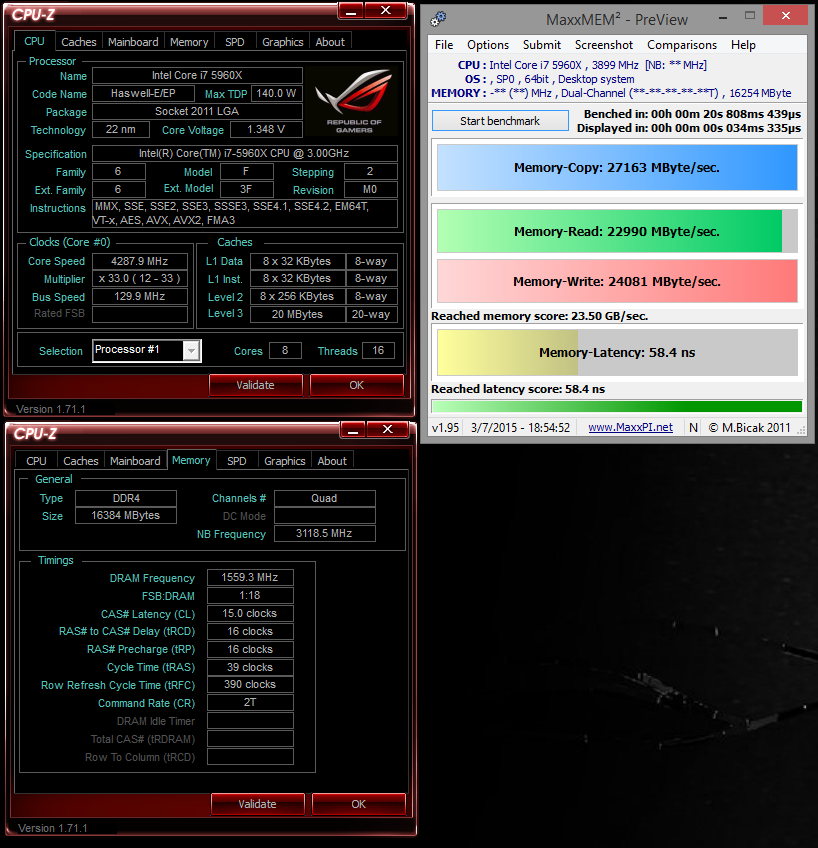Click the Channels # Quad value
This screenshot has height=848, width=818.
point(324,498)
